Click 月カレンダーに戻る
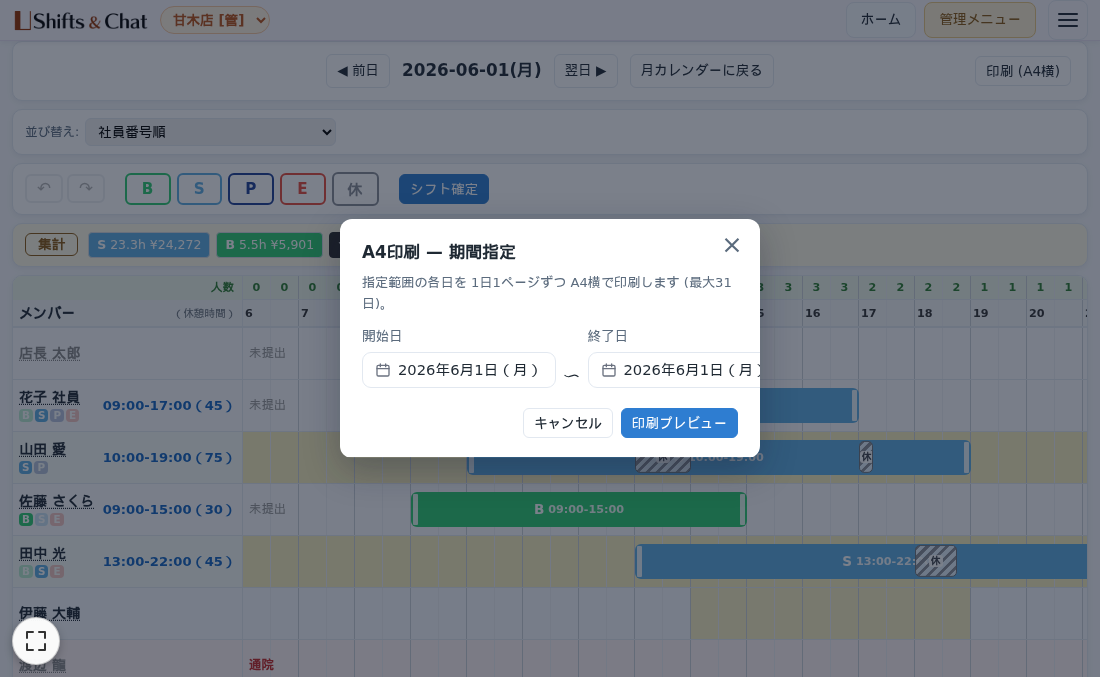The width and height of the screenshot is (1100, 677). [702, 71]
